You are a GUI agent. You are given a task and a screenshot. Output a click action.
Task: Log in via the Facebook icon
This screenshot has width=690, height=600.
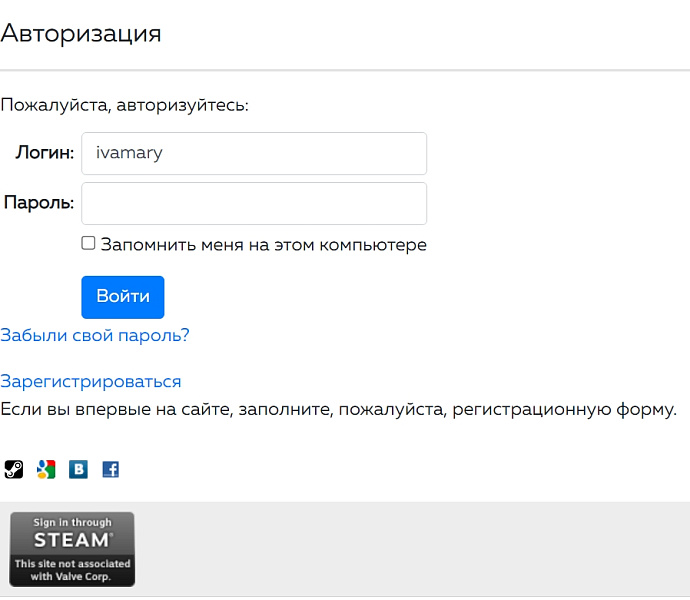tap(110, 469)
